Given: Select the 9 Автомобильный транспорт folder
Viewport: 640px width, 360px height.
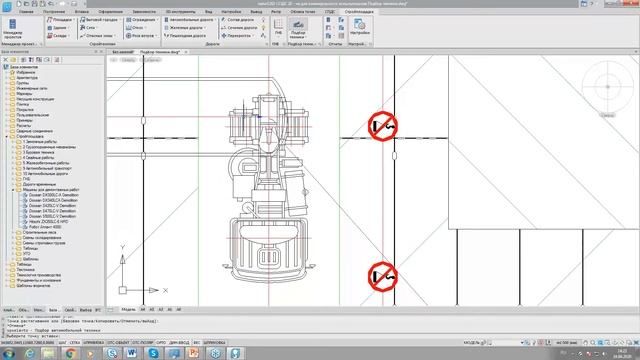Looking at the screenshot, I should (47, 168).
